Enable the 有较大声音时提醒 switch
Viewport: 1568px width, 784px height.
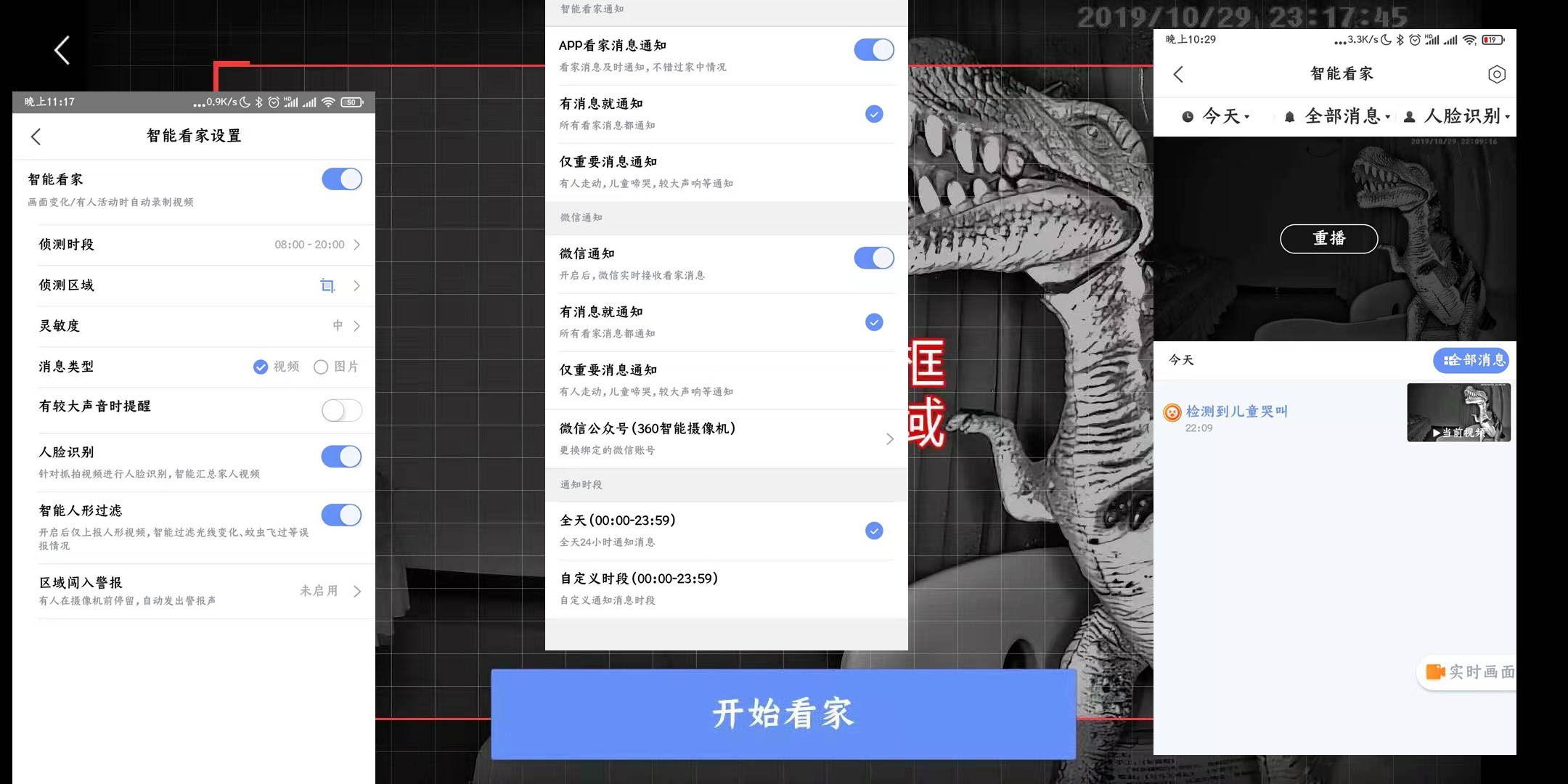(342, 410)
